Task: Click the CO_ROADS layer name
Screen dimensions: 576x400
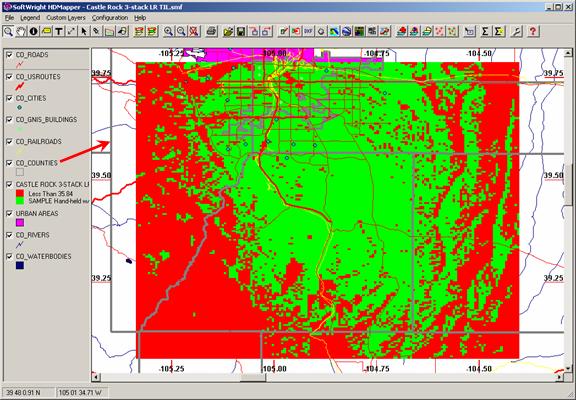Action: tap(32, 55)
